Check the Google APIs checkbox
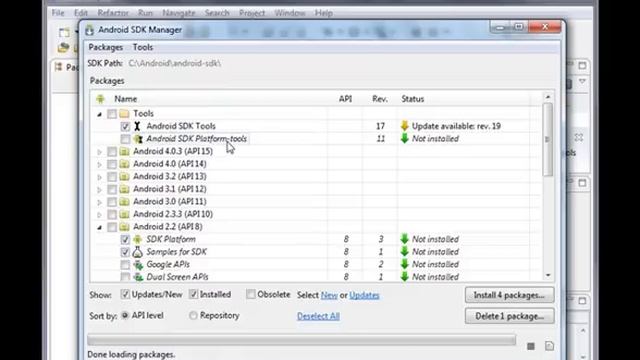Screen dimensions: 640x360 (x=125, y=265)
